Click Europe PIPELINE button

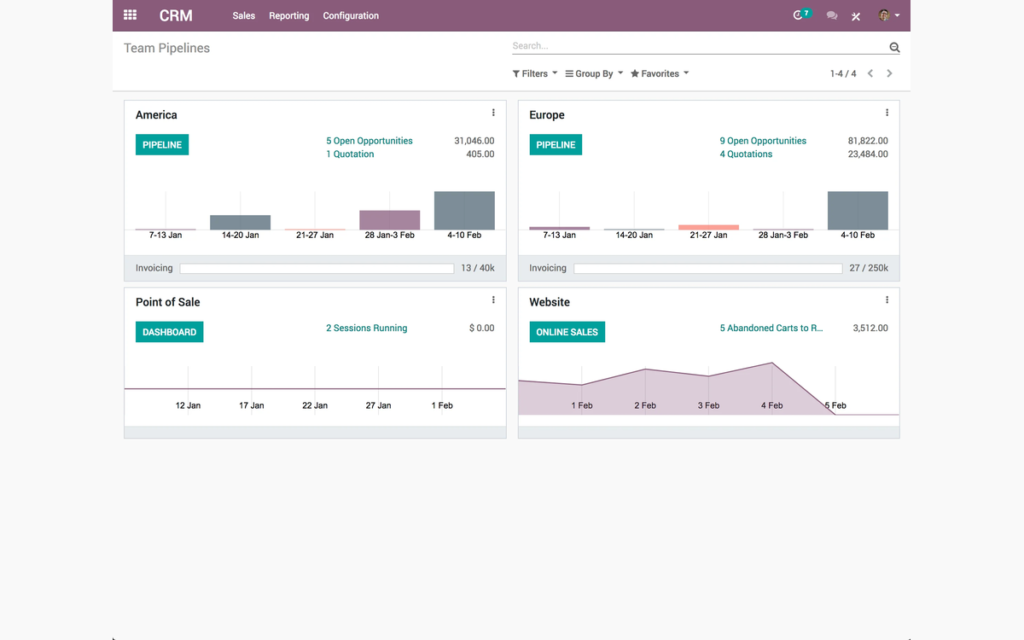[x=555, y=144]
